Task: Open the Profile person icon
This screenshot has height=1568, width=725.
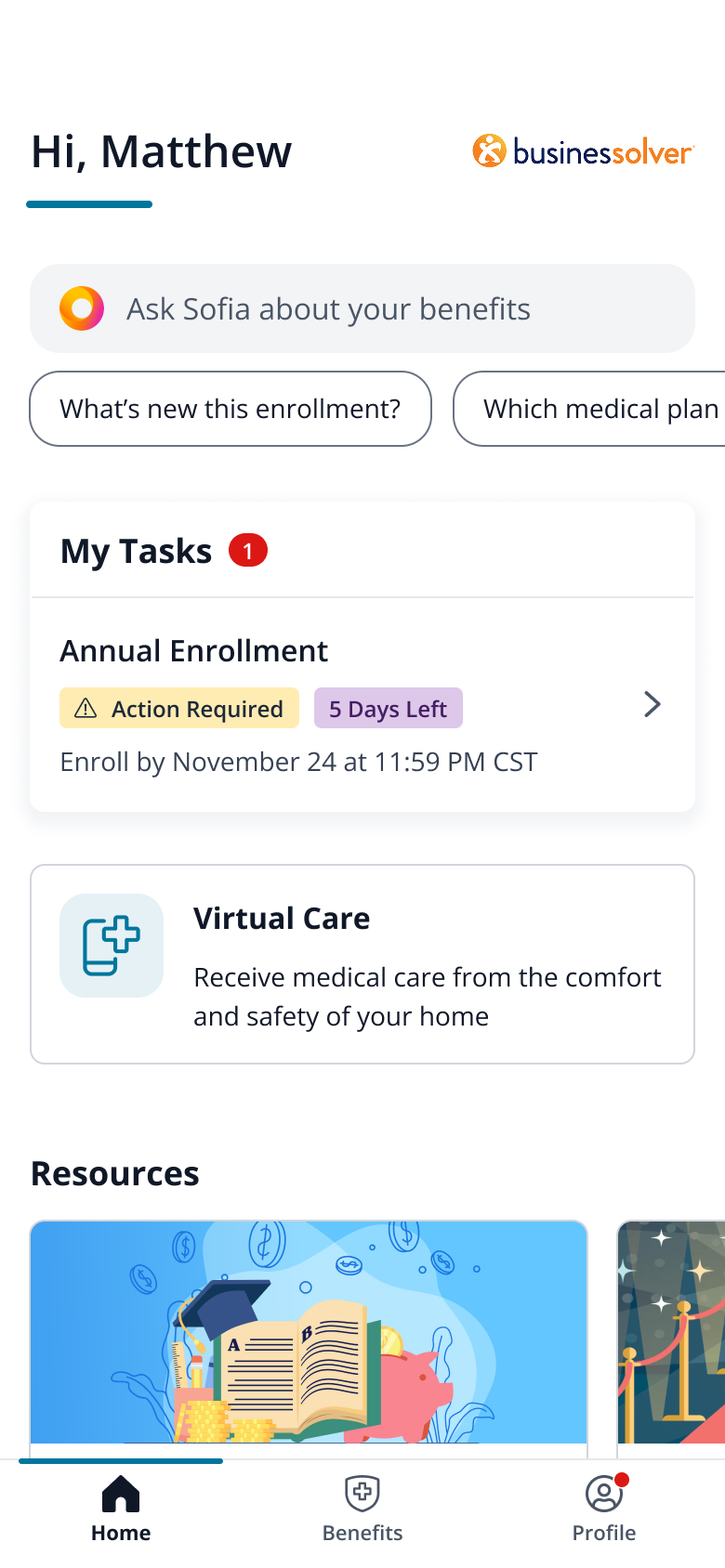Action: coord(604,1494)
